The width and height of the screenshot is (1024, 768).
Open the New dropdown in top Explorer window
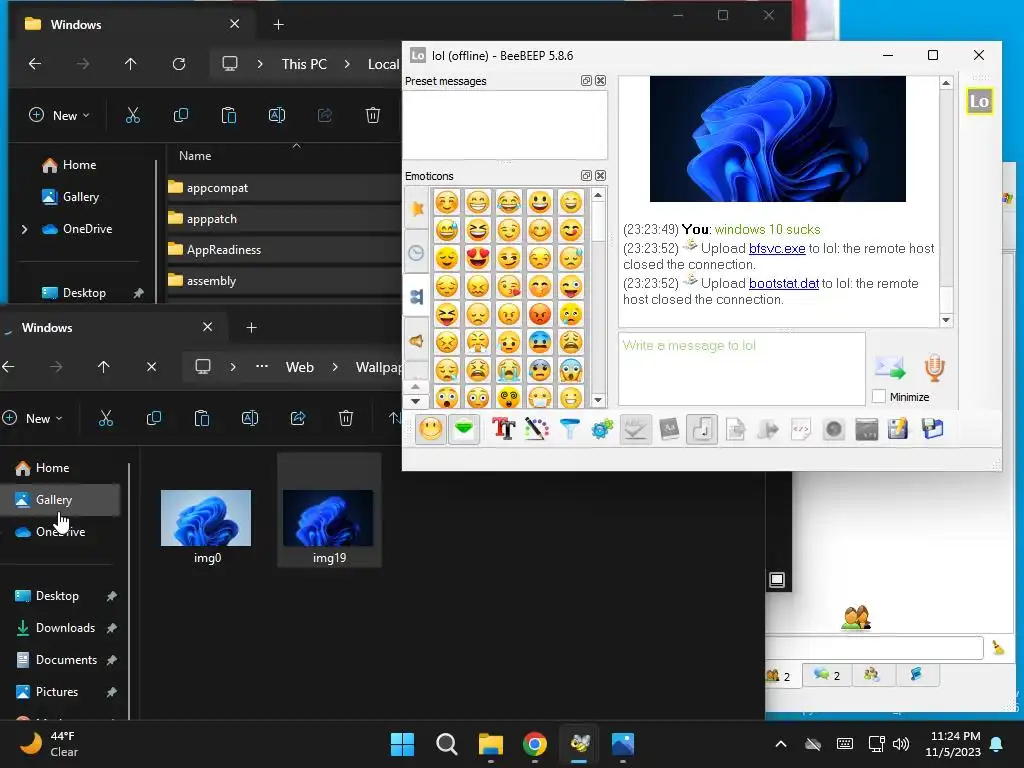[59, 116]
